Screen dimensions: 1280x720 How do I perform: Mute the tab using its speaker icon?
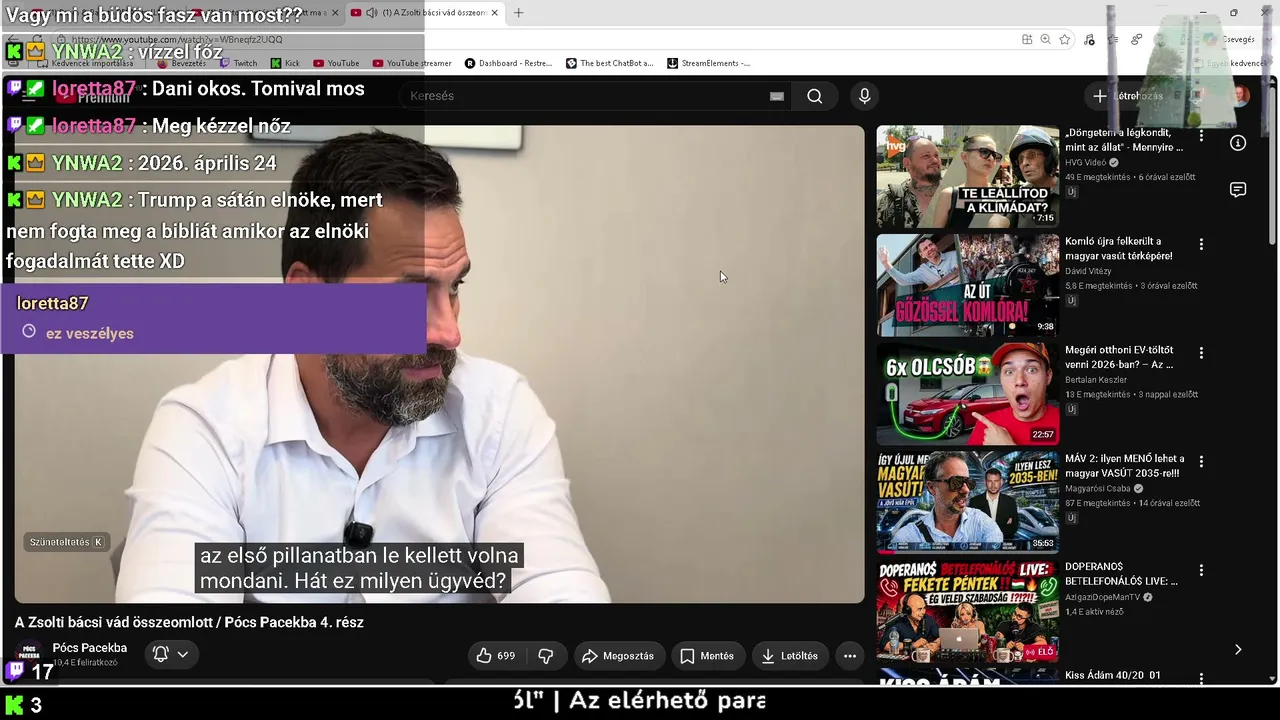[x=372, y=13]
